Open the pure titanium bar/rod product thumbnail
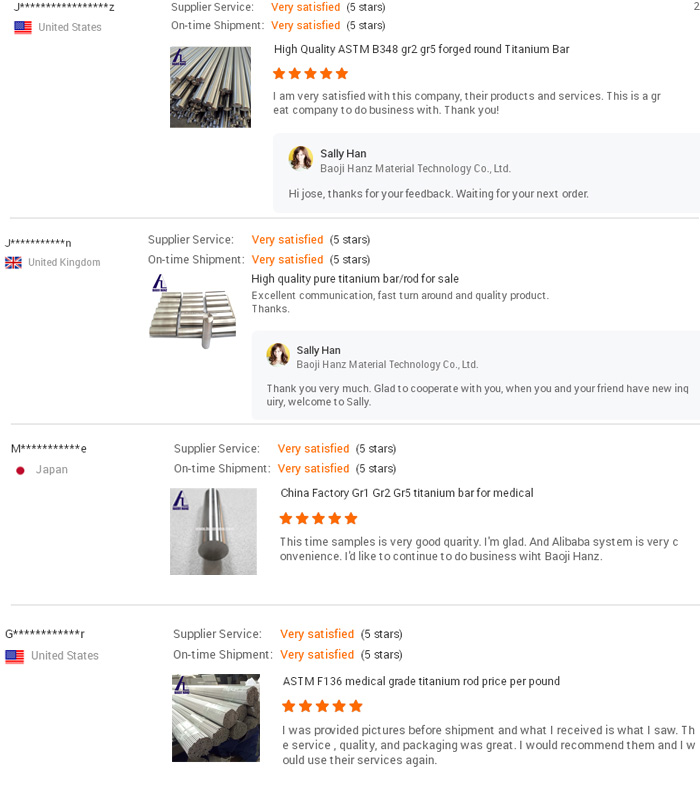 tap(192, 311)
